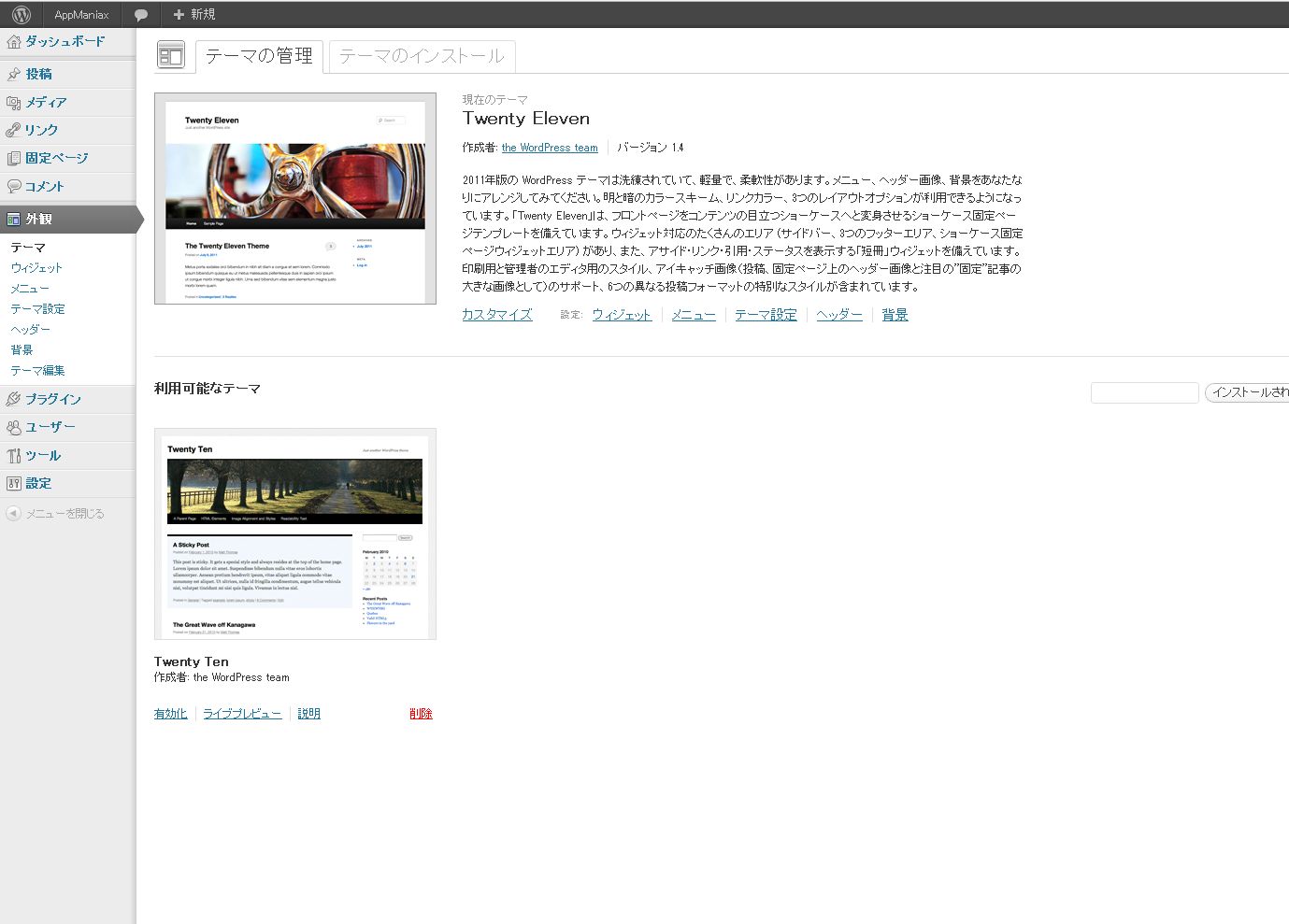This screenshot has width=1289, height=924.
Task: Open the カスタマイズ link
Action: pyautogui.click(x=496, y=315)
